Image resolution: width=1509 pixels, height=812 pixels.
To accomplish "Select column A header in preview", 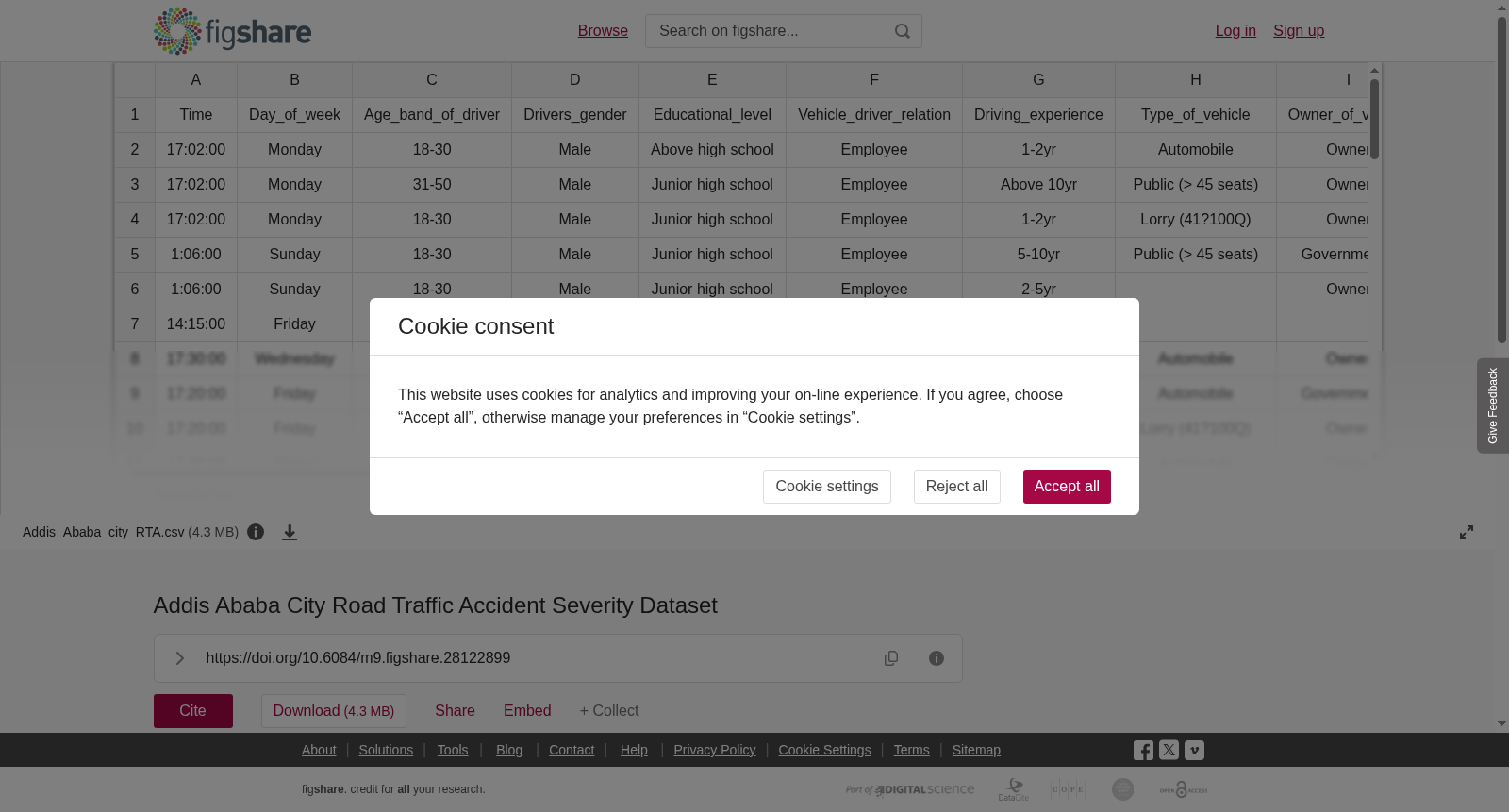I will click(196, 80).
